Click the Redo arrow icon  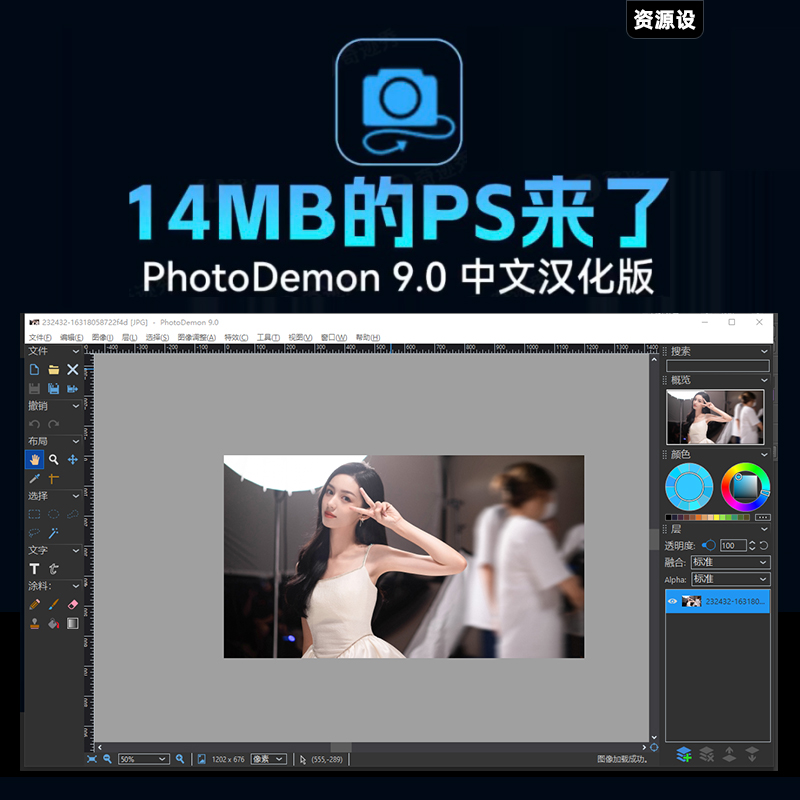(54, 424)
